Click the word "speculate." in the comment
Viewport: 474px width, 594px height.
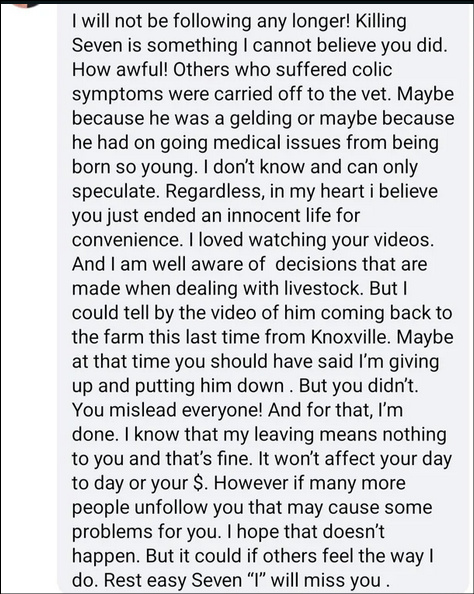(116, 191)
